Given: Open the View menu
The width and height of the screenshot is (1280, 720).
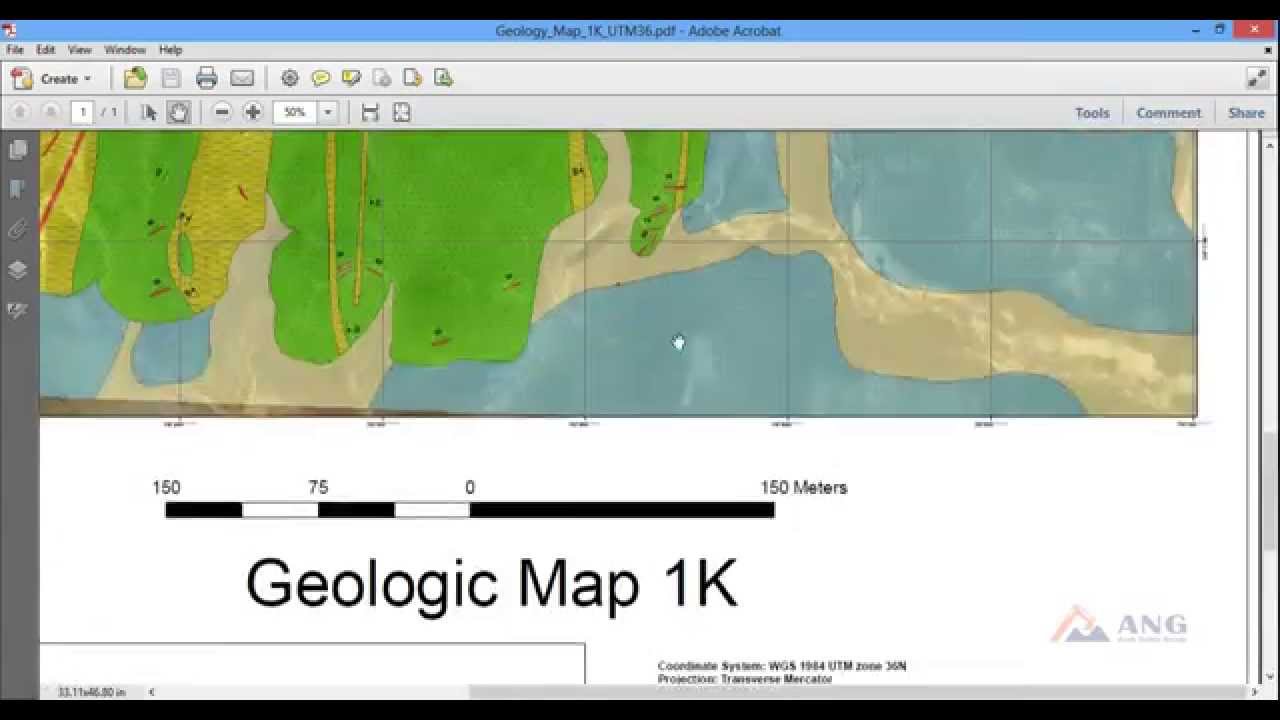Looking at the screenshot, I should 80,50.
